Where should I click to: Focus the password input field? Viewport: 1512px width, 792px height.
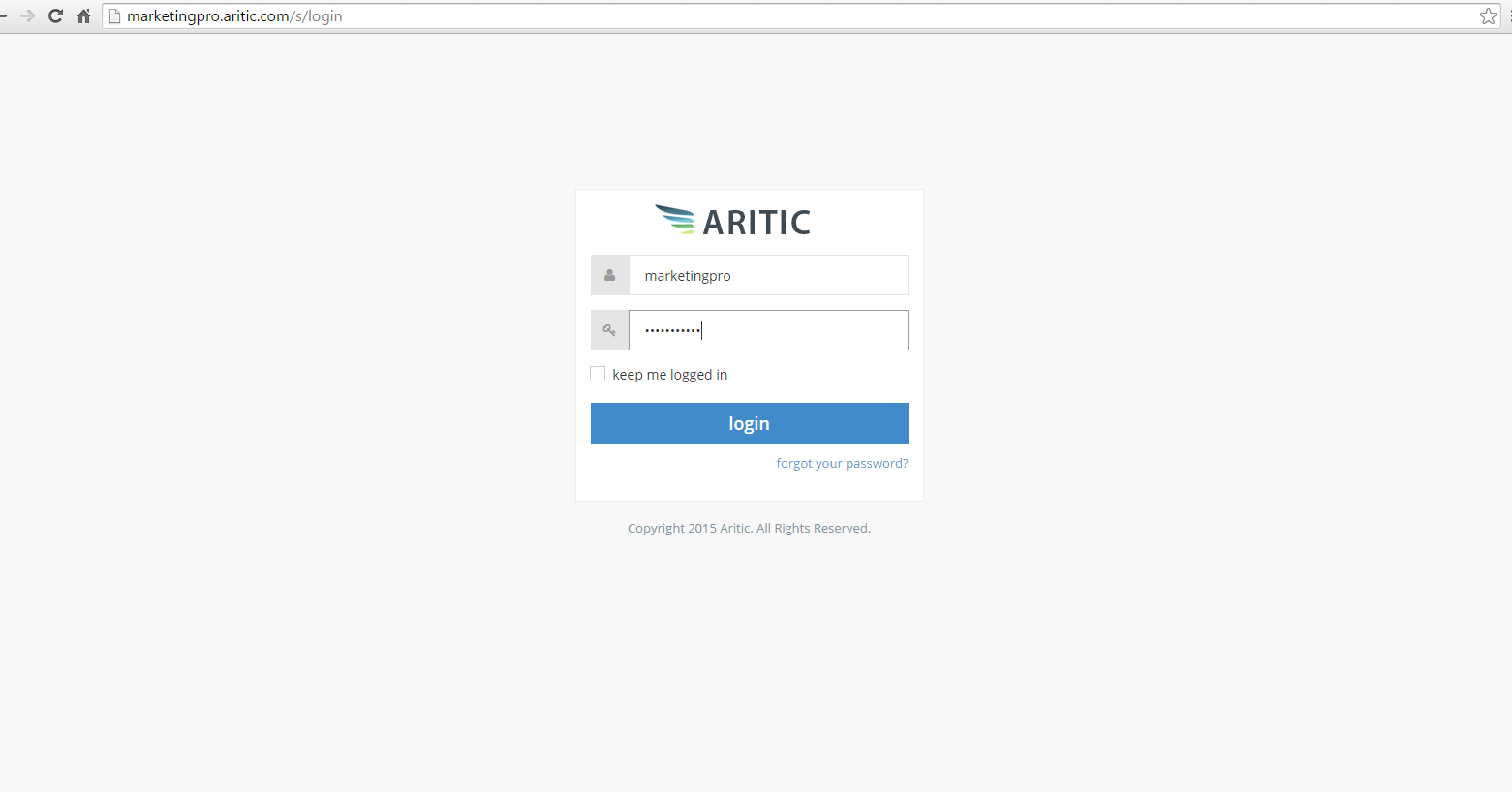[768, 330]
